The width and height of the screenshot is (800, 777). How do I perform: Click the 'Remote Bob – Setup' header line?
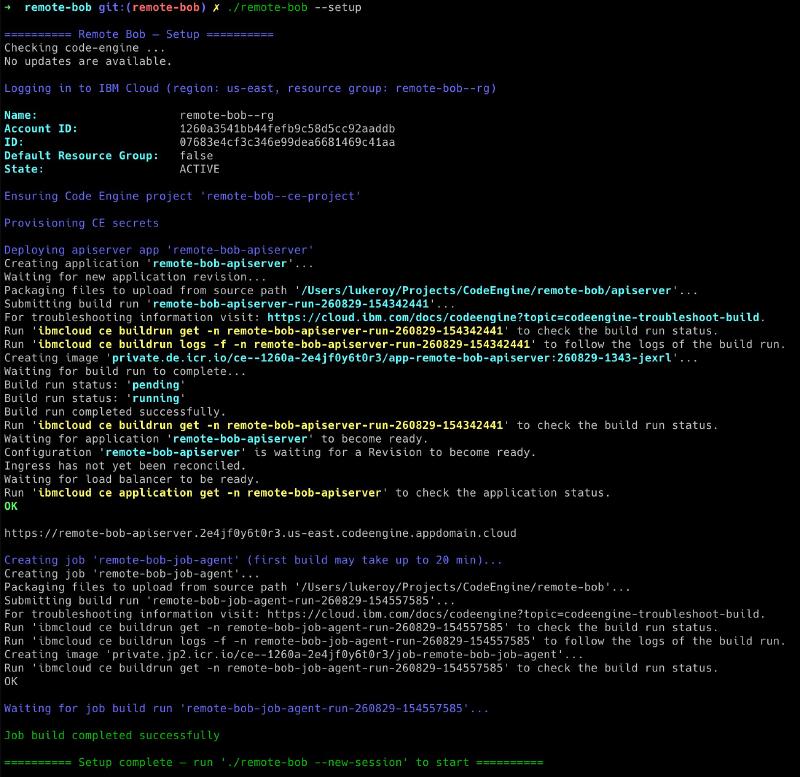139,34
